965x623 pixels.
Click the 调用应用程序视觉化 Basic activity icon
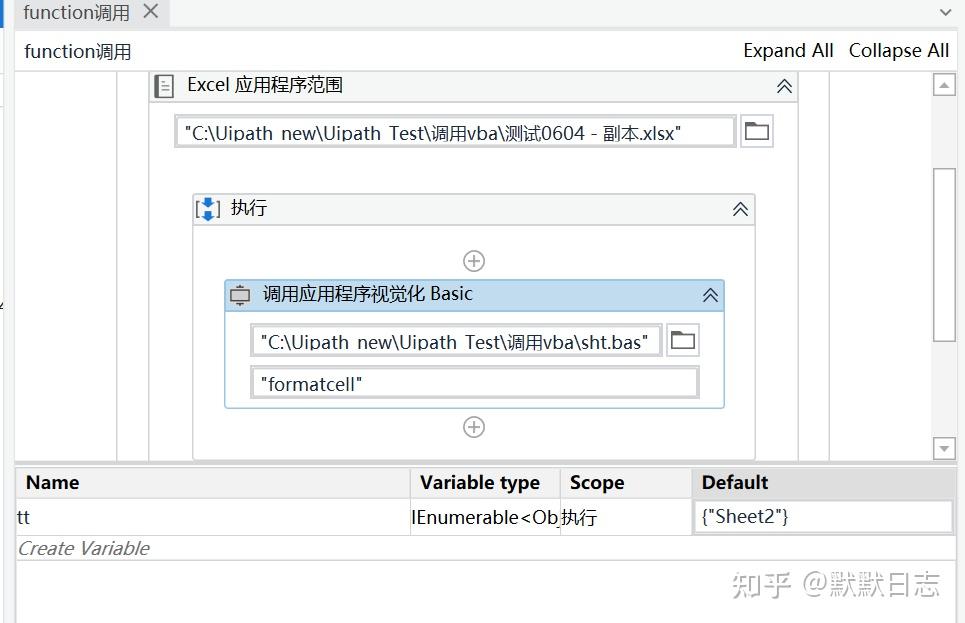pyautogui.click(x=239, y=295)
